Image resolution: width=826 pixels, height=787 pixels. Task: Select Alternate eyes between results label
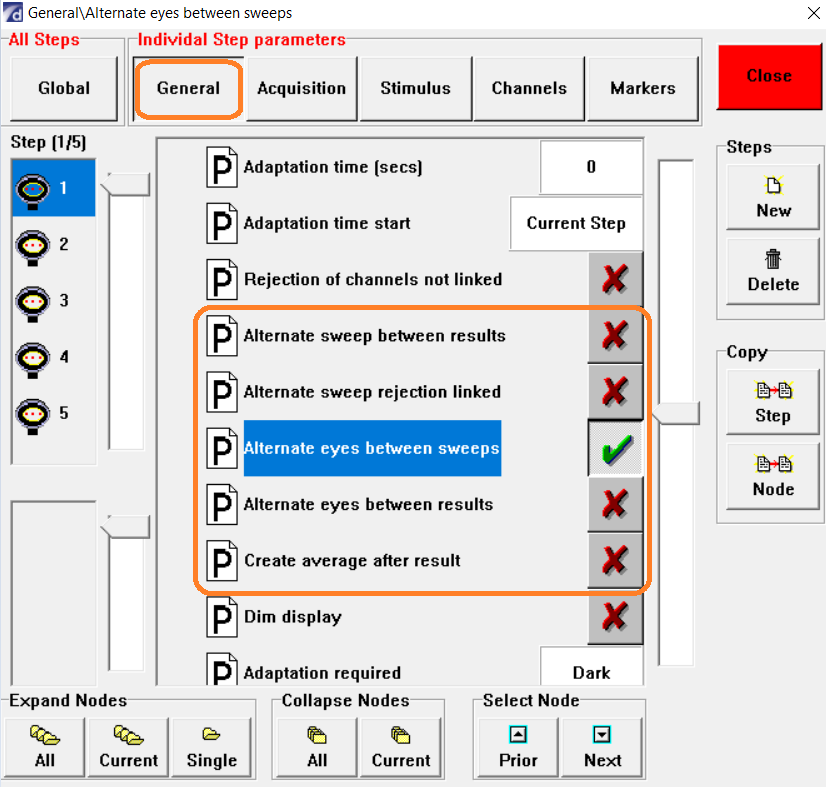[x=368, y=505]
